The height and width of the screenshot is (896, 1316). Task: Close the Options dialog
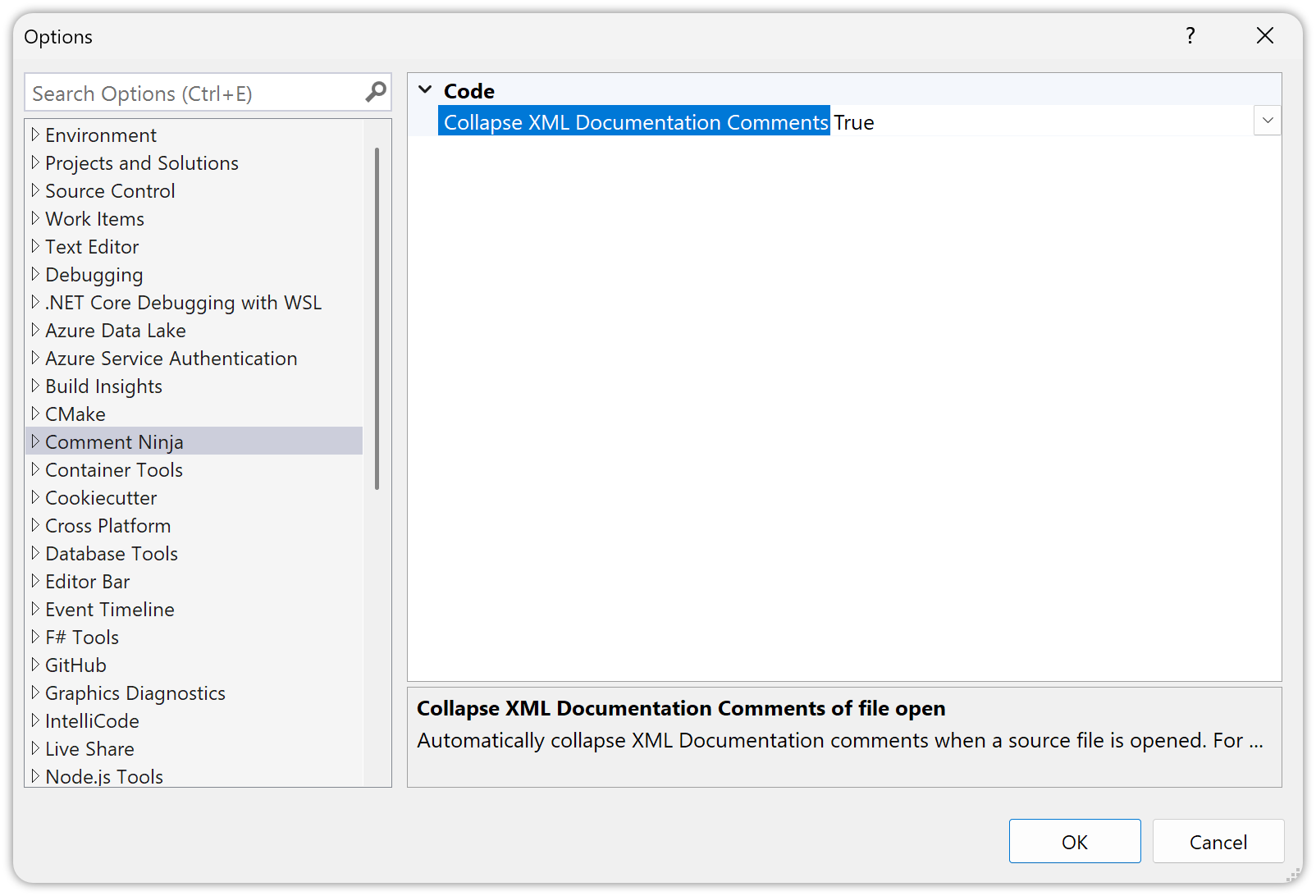click(1265, 35)
